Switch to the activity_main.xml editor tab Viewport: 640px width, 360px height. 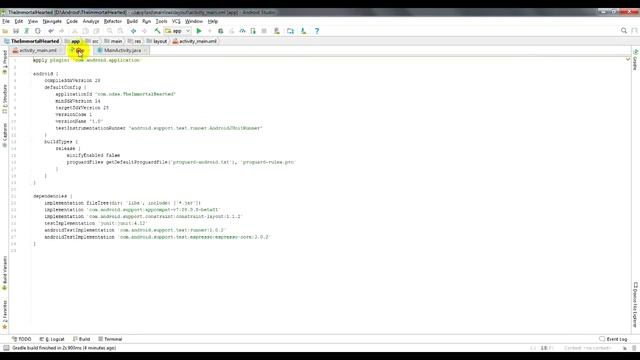pos(38,51)
